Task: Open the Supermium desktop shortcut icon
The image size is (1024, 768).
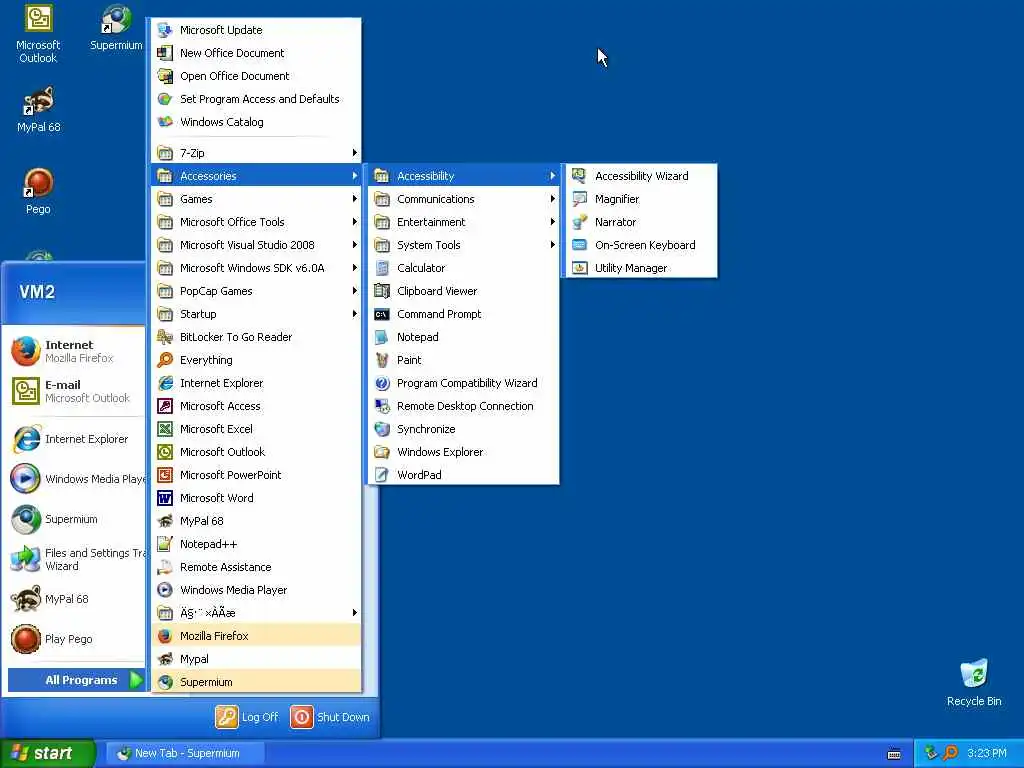Action: coord(116,29)
